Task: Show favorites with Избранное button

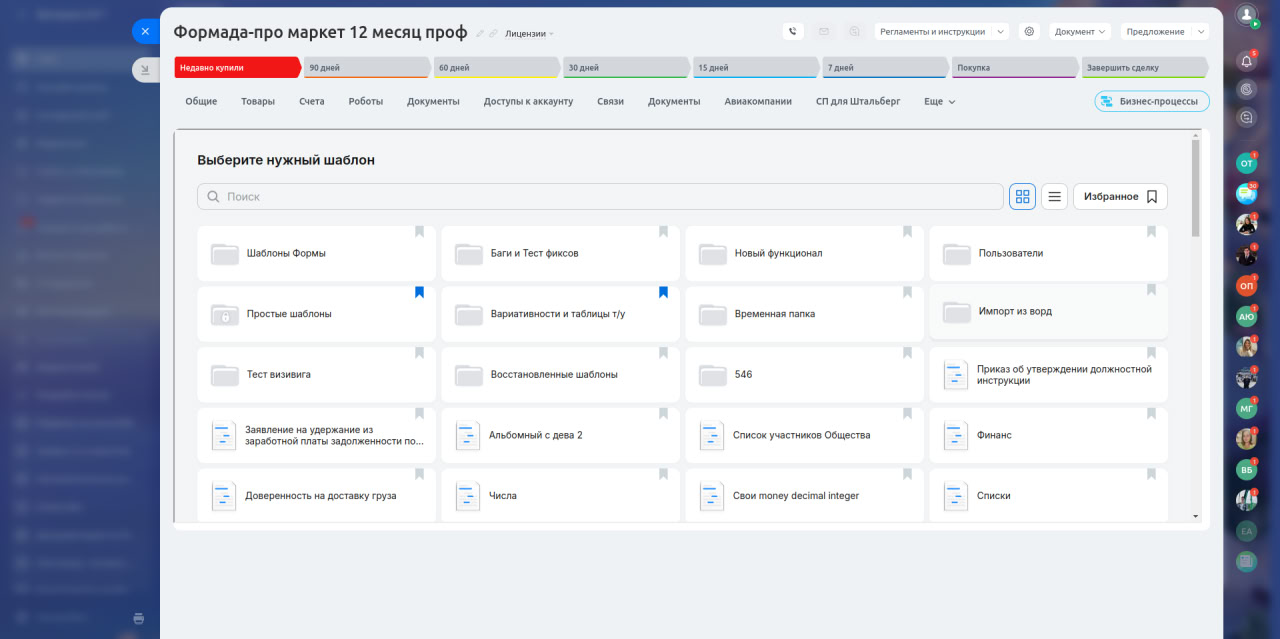Action: tap(1120, 197)
